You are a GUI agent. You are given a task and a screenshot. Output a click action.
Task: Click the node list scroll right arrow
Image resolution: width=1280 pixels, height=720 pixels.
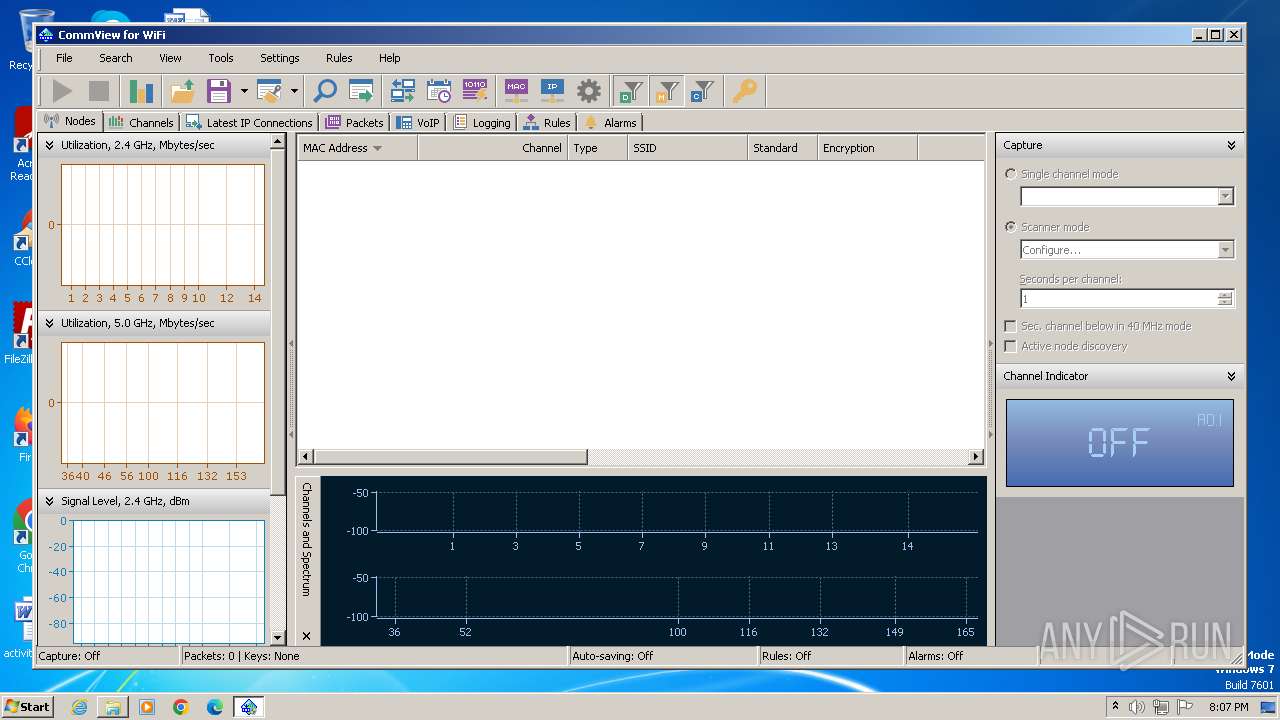point(976,457)
